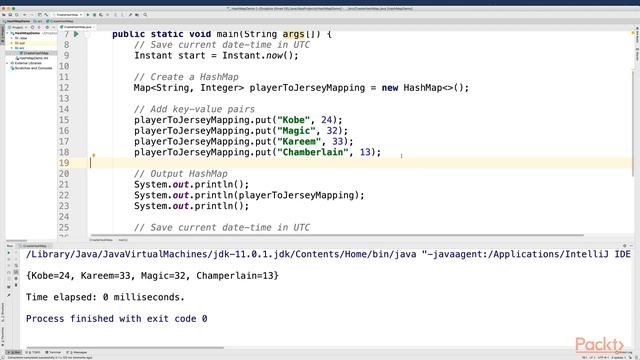Screen dimensions: 640x360
Task: Click the src breadcrumb in navigation bar
Action: point(38,21)
